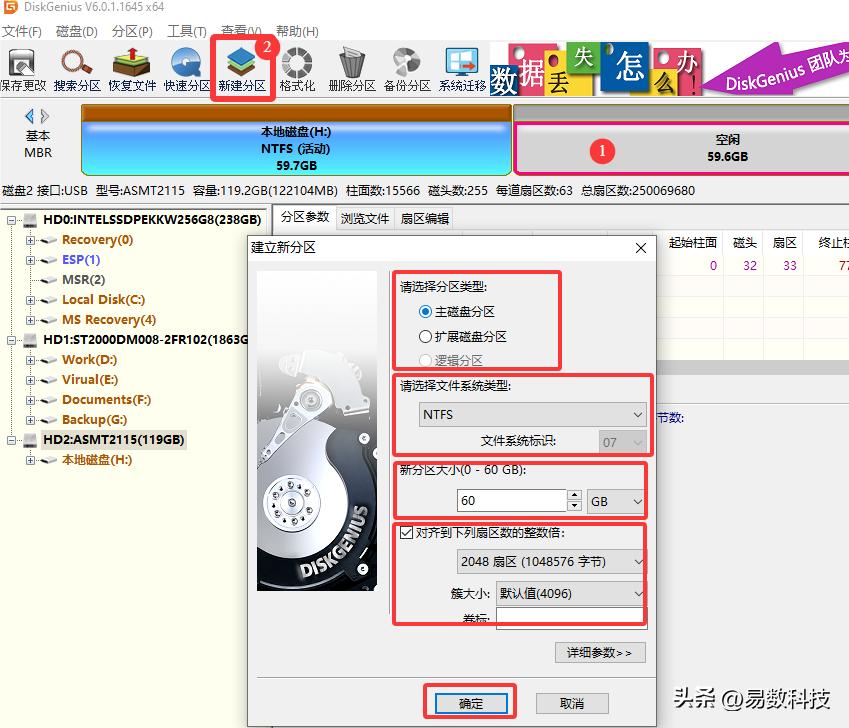Uncheck the 对齐到下列扇区数的整数倍 checkbox
Viewport: 849px width, 728px height.
click(x=405, y=536)
